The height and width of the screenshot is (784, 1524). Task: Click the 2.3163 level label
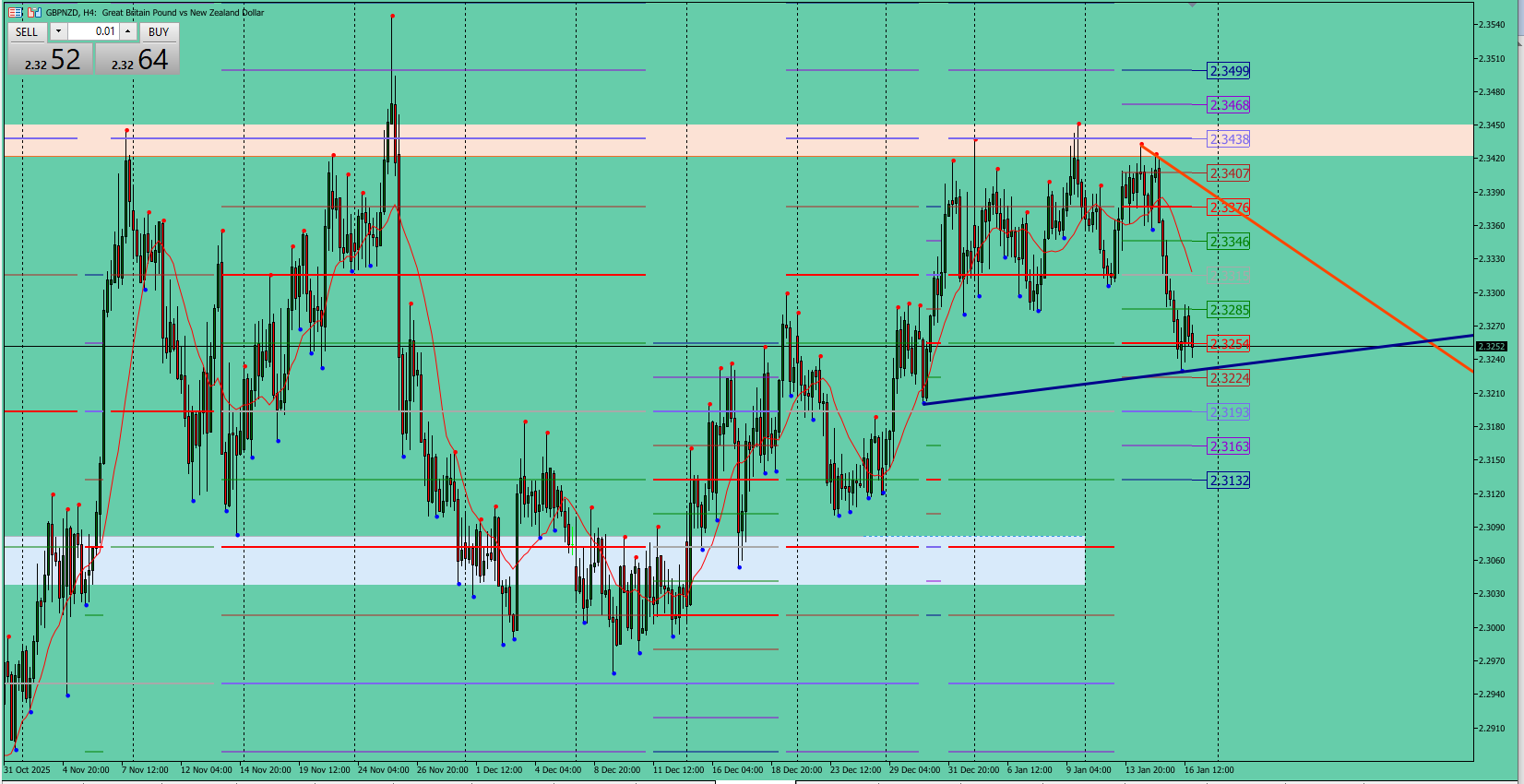1229,446
